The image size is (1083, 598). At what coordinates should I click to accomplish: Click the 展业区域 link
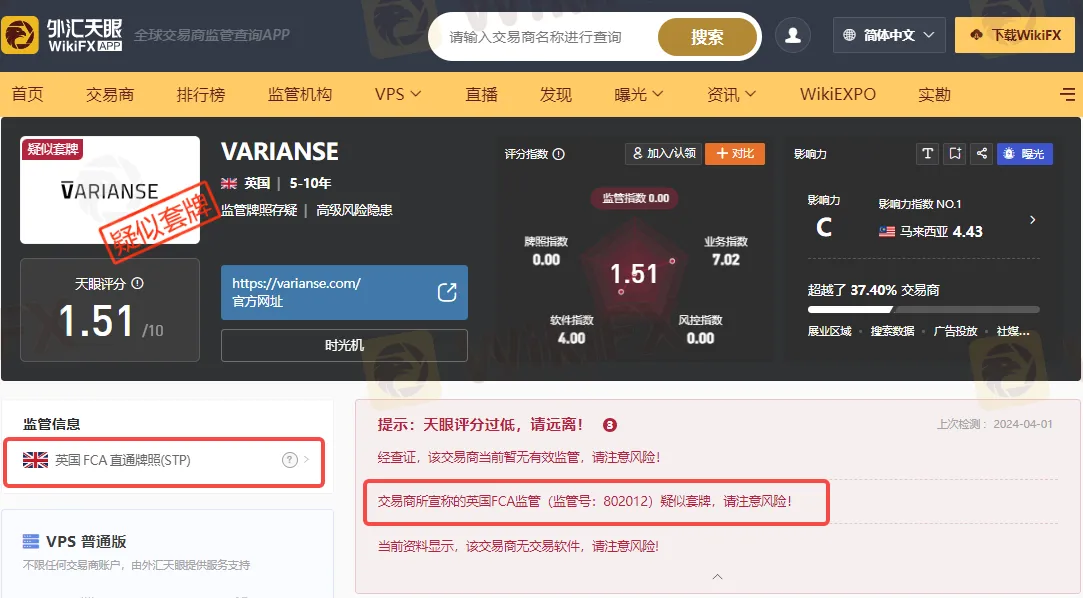tap(830, 331)
